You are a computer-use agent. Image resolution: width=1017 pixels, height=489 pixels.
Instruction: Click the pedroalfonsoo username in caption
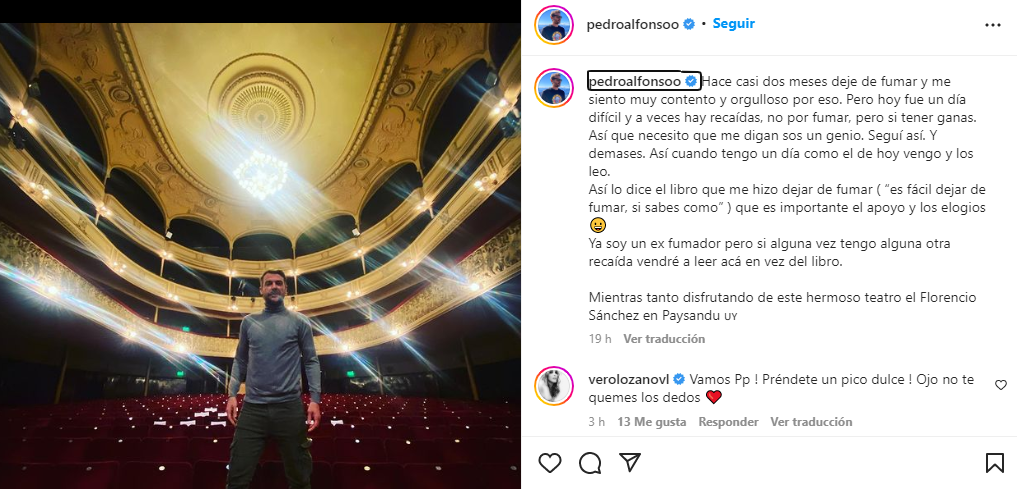pyautogui.click(x=634, y=81)
